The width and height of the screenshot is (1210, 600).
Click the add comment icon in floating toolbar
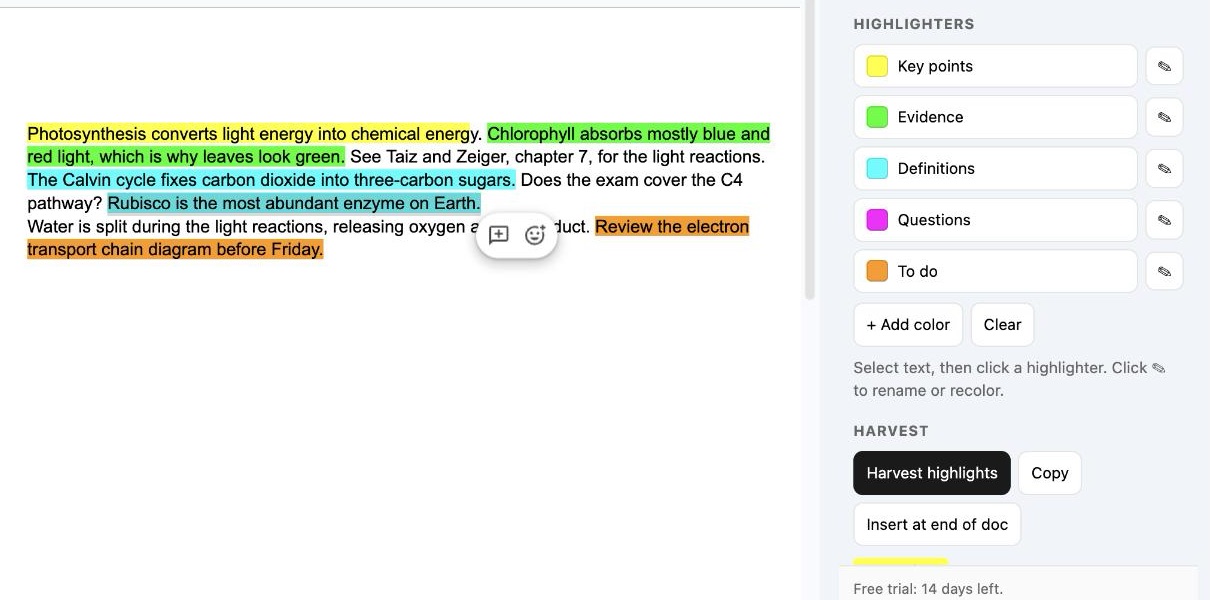(498, 235)
